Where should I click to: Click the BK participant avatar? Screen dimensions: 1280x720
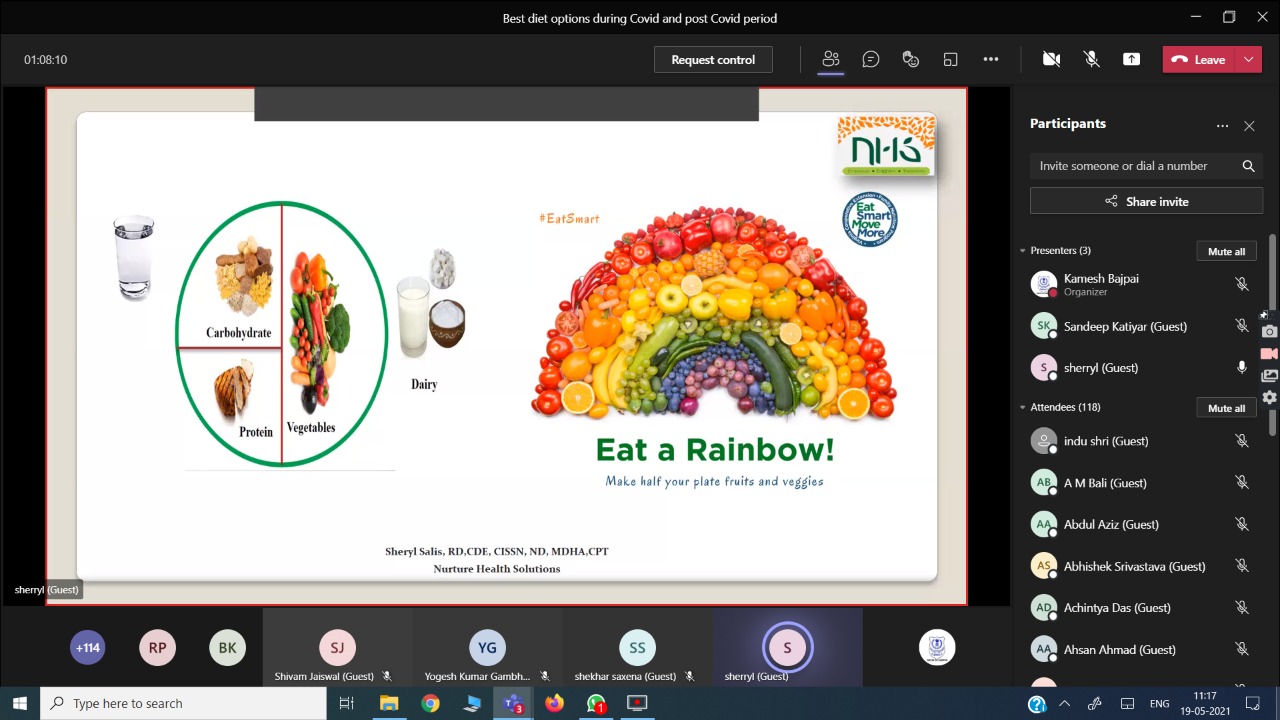(228, 647)
